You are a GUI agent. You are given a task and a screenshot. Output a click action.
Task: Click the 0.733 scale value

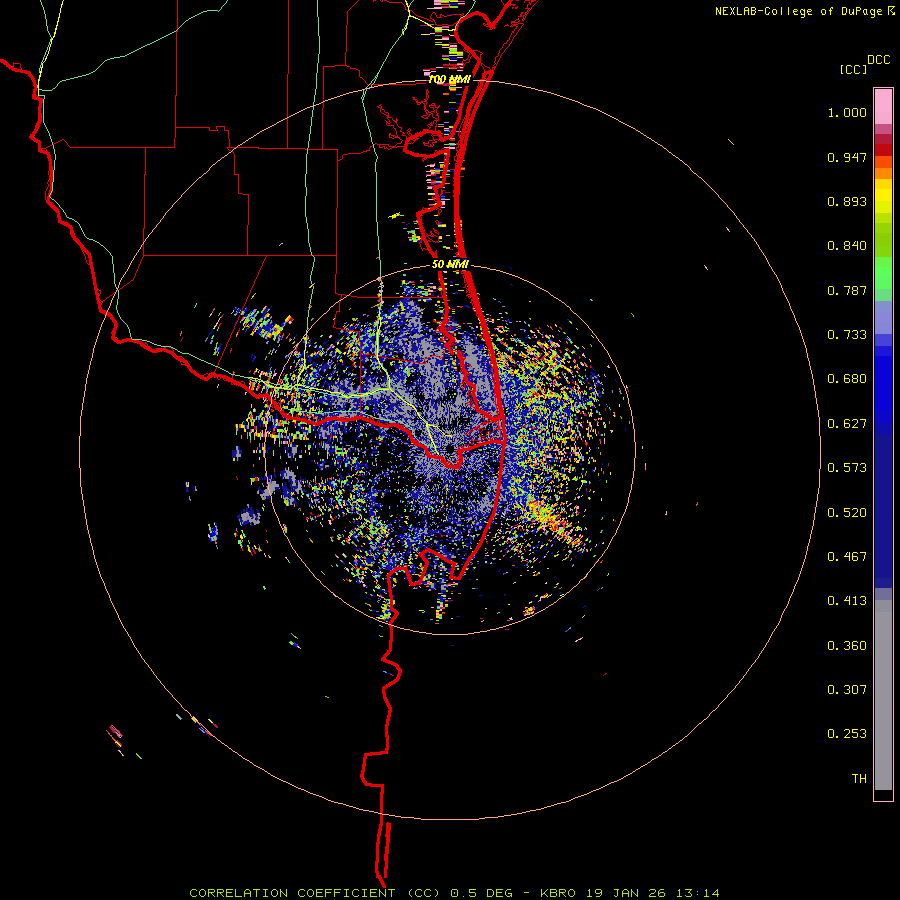click(847, 335)
